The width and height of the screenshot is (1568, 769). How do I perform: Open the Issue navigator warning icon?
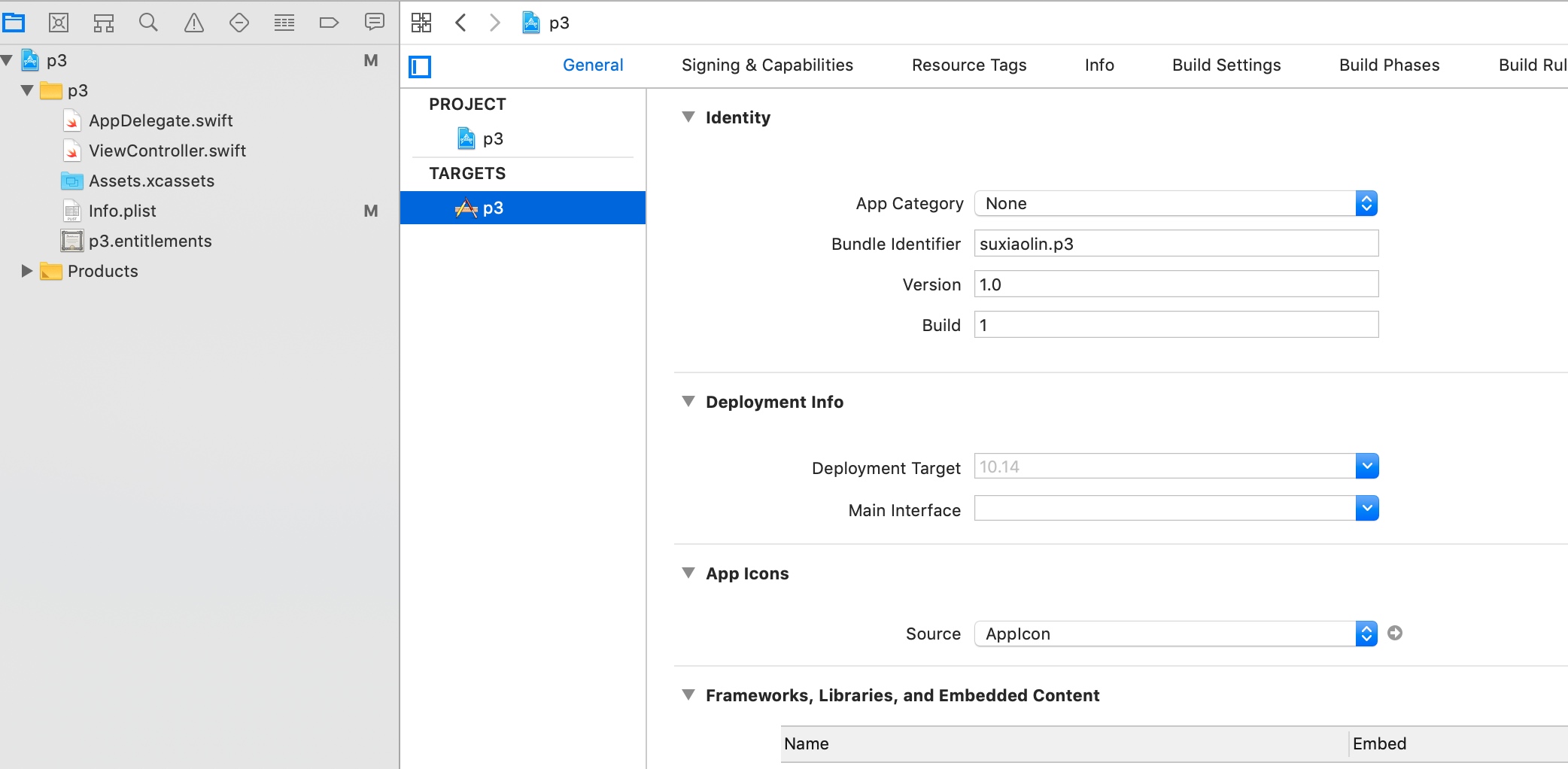[194, 23]
